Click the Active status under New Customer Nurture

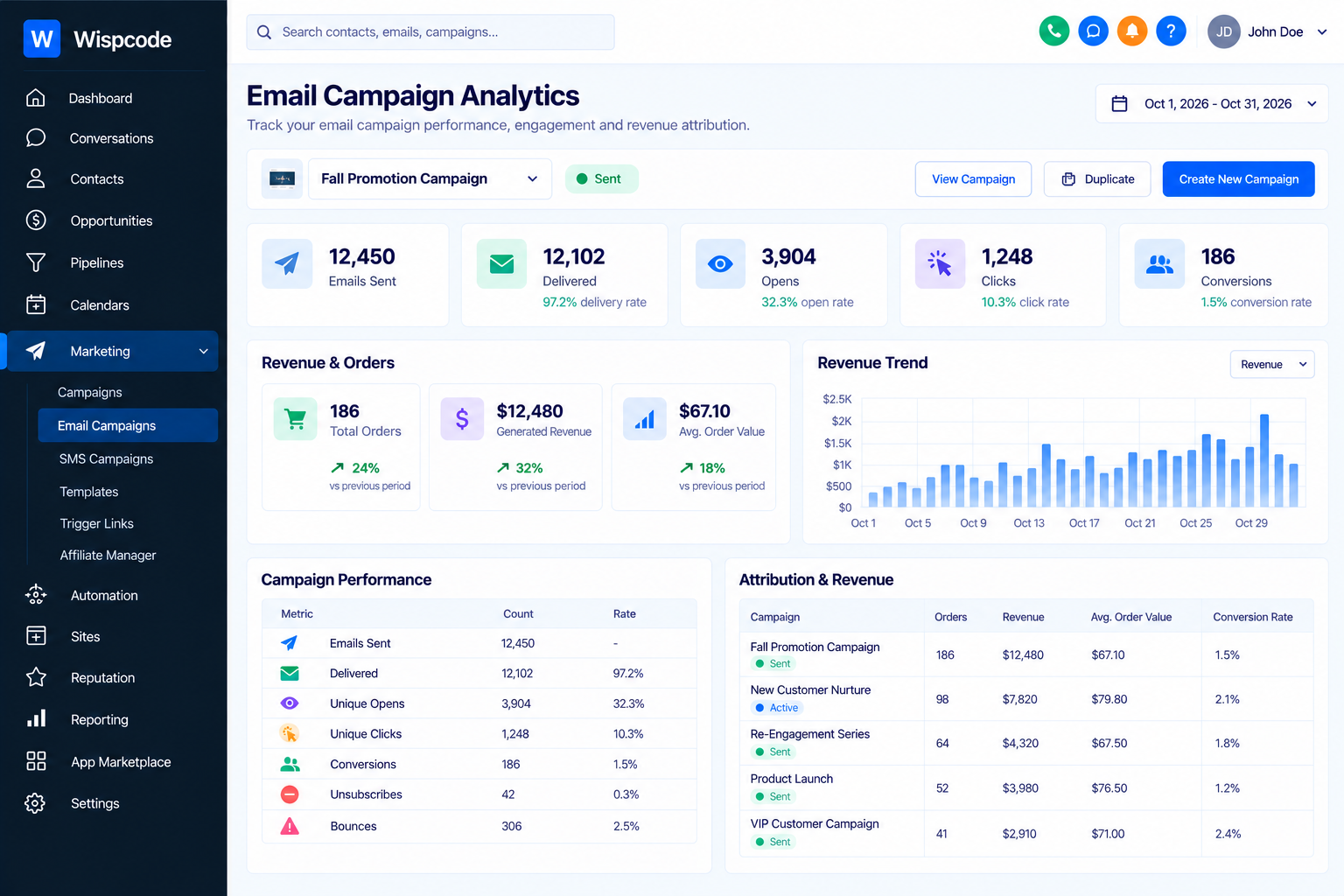coord(776,708)
